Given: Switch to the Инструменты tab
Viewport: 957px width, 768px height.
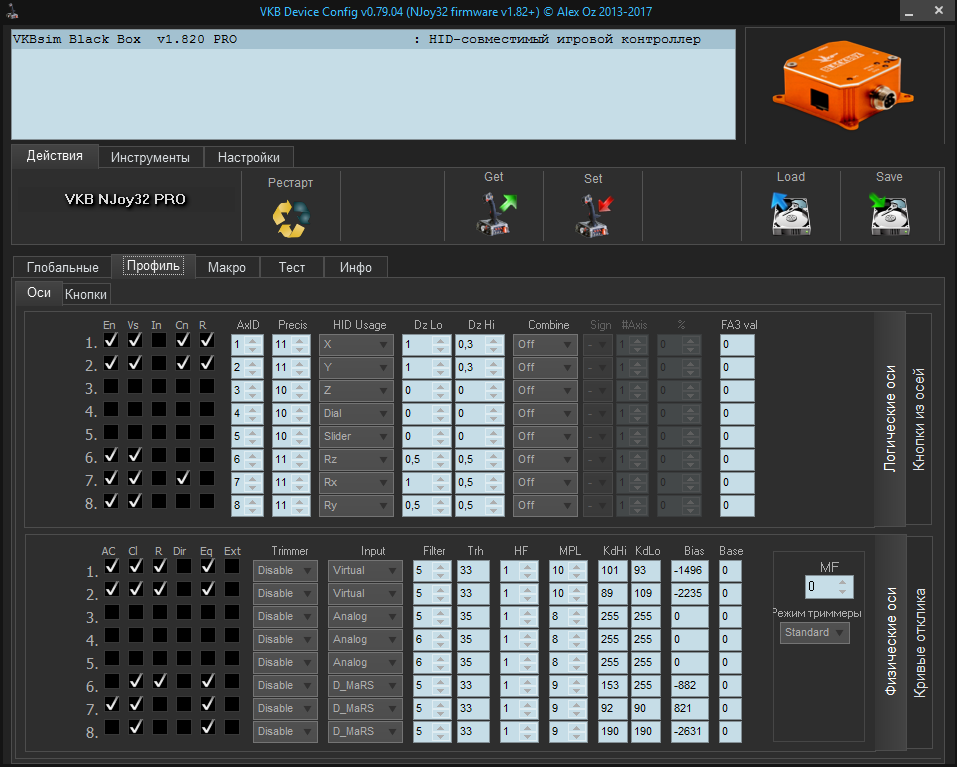Looking at the screenshot, I should (150, 158).
